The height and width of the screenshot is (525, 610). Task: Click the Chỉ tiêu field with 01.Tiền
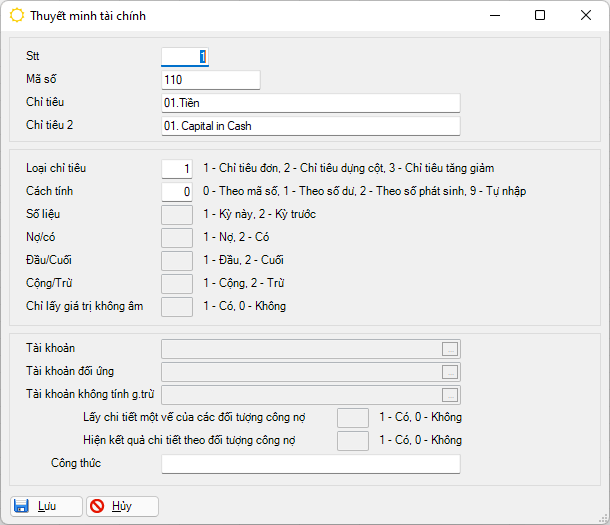coord(310,103)
